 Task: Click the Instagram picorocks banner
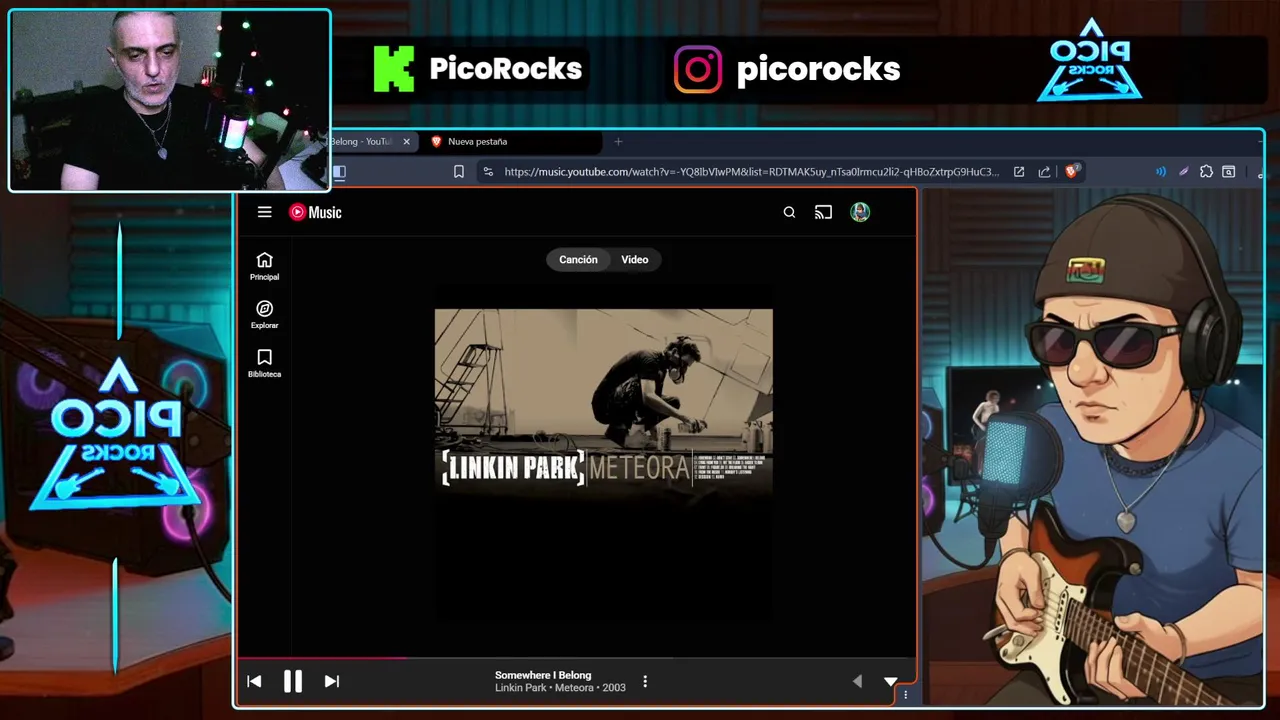pyautogui.click(x=787, y=69)
